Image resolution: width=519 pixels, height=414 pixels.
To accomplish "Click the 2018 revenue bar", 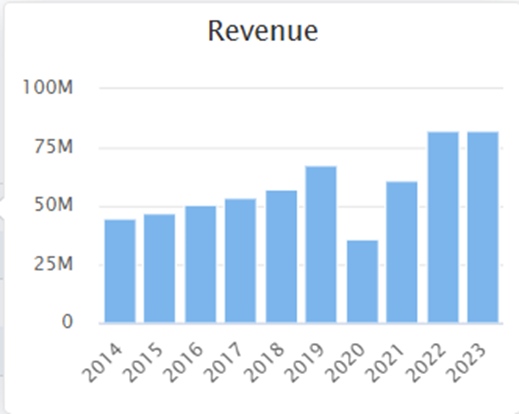I will coord(281,256).
